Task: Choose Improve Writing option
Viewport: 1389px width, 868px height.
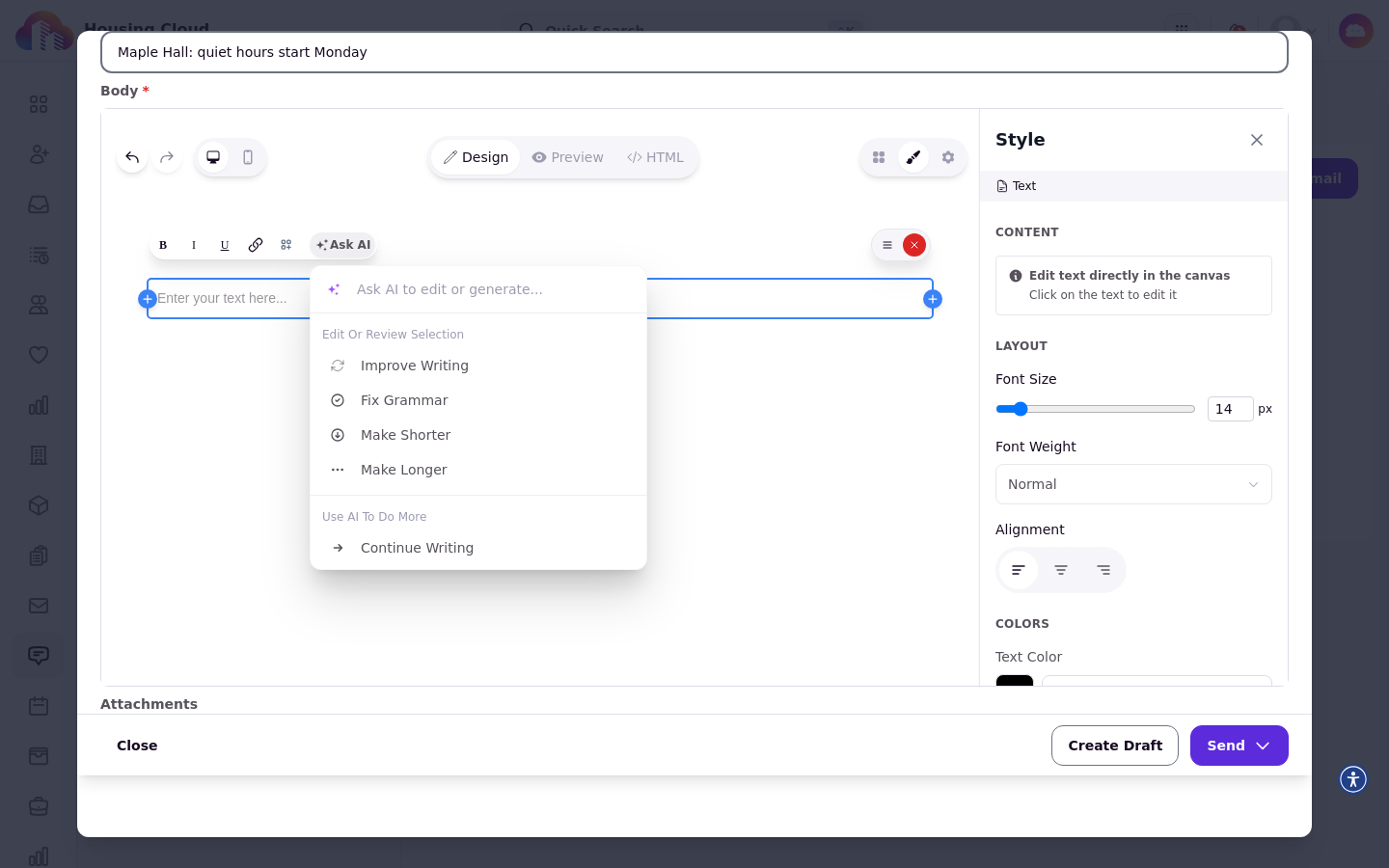Action: pos(478,366)
